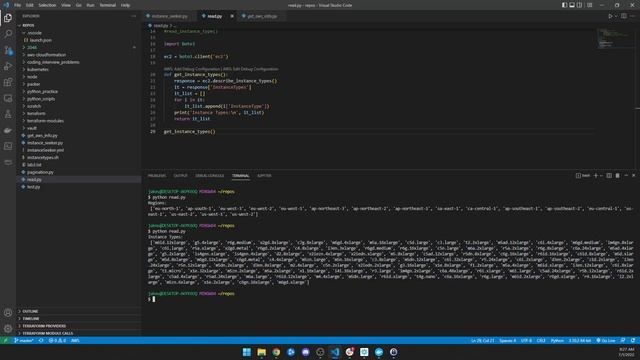Open Google Chrome from the taskbar
This screenshot has height=360, width=640.
click(x=276, y=352)
